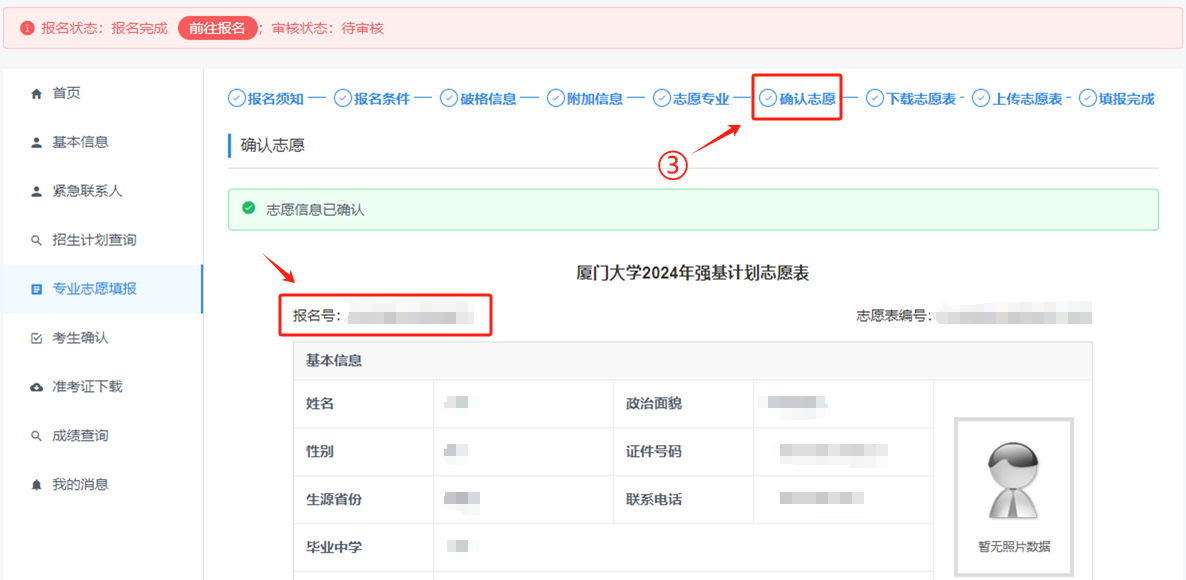Click the person icon beside 基本信息
Viewport: 1186px width, 580px height.
37,143
